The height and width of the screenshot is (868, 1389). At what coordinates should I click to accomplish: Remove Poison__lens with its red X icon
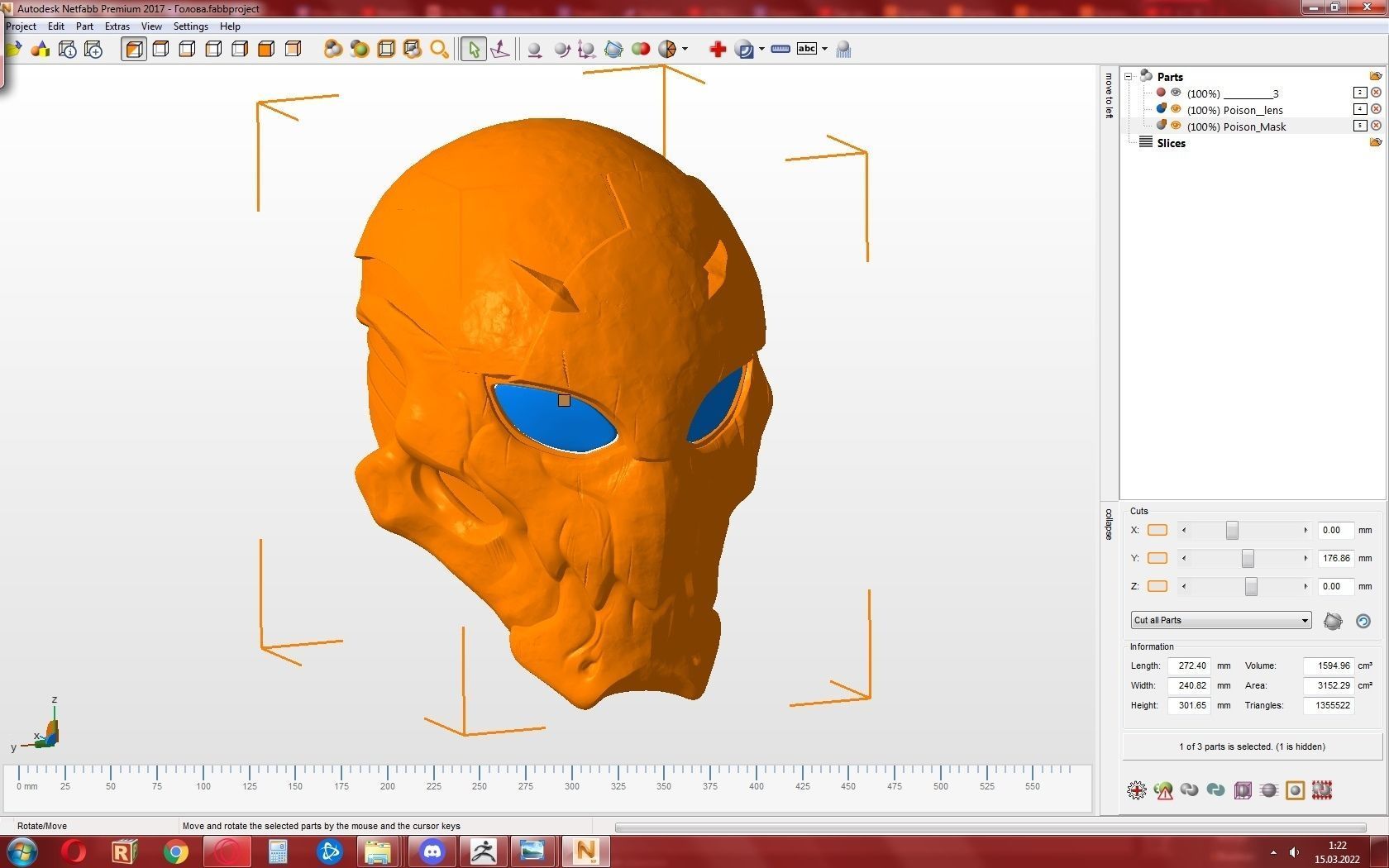point(1377,109)
